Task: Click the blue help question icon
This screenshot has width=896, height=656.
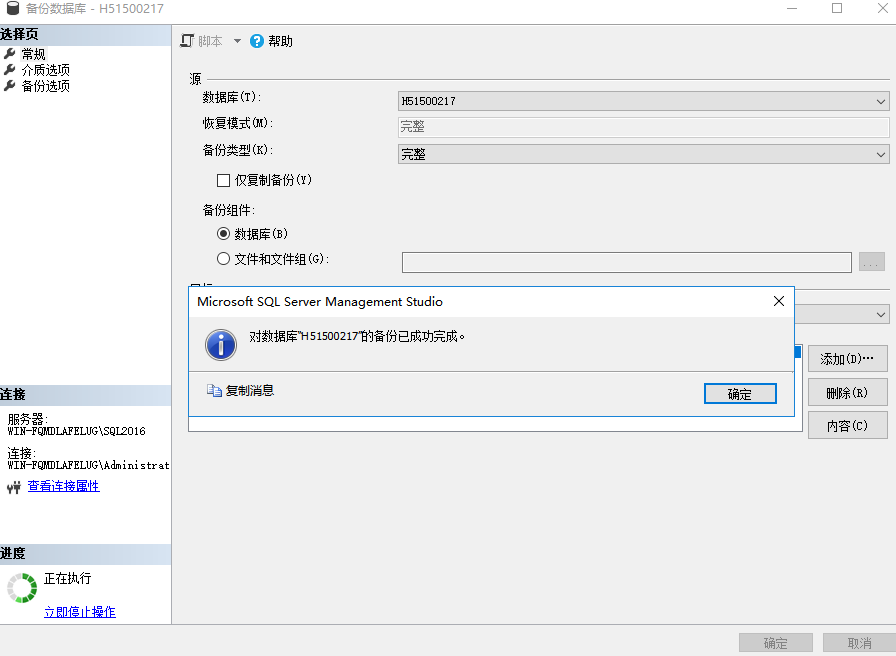Action: pos(257,41)
